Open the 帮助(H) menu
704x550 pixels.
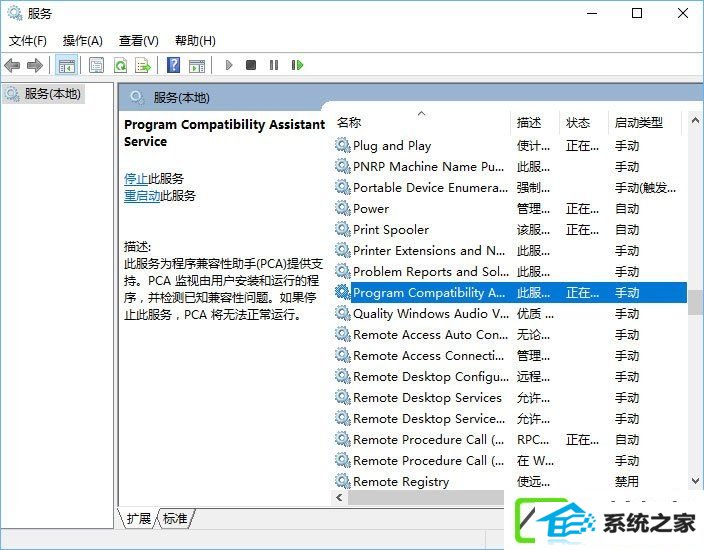coord(195,41)
